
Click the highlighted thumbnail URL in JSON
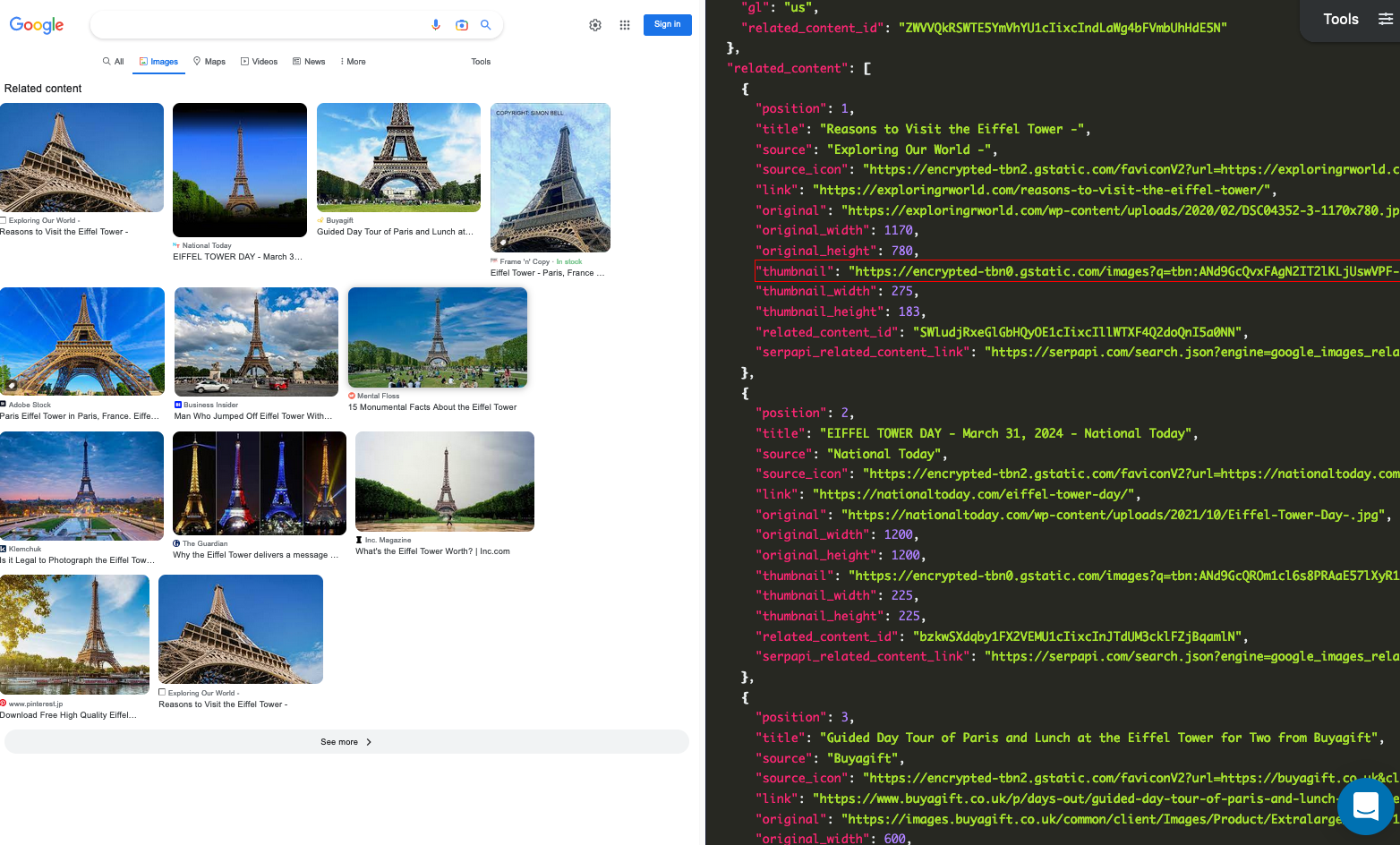pyautogui.click(x=1123, y=271)
